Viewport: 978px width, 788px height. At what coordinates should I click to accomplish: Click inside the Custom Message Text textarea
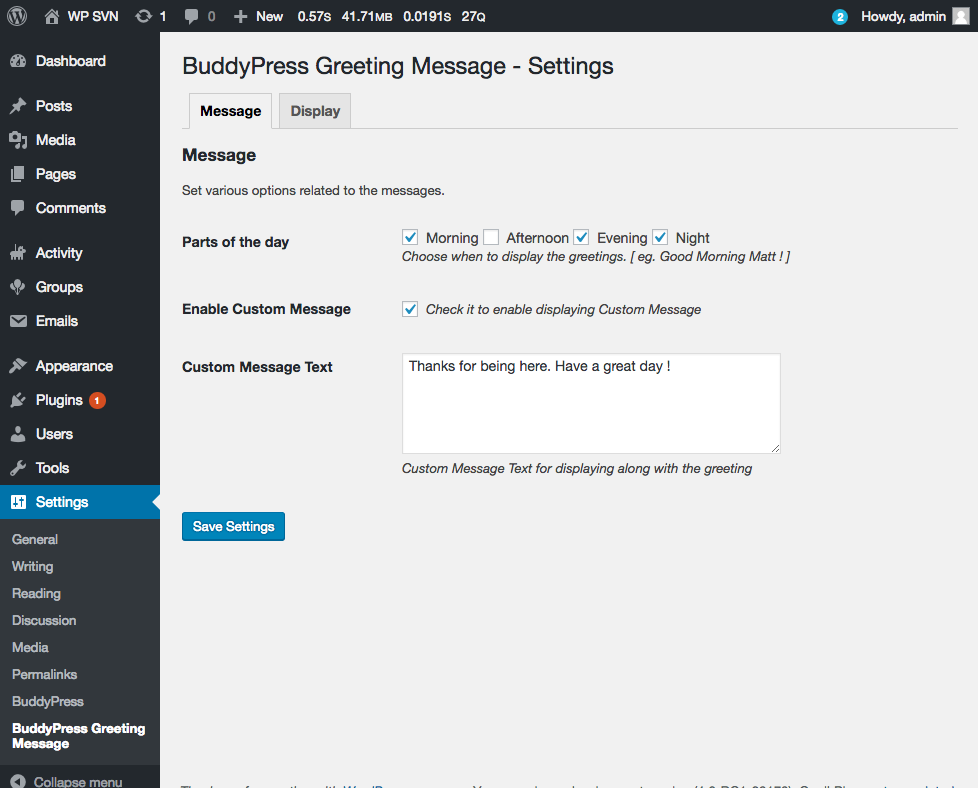tap(591, 404)
